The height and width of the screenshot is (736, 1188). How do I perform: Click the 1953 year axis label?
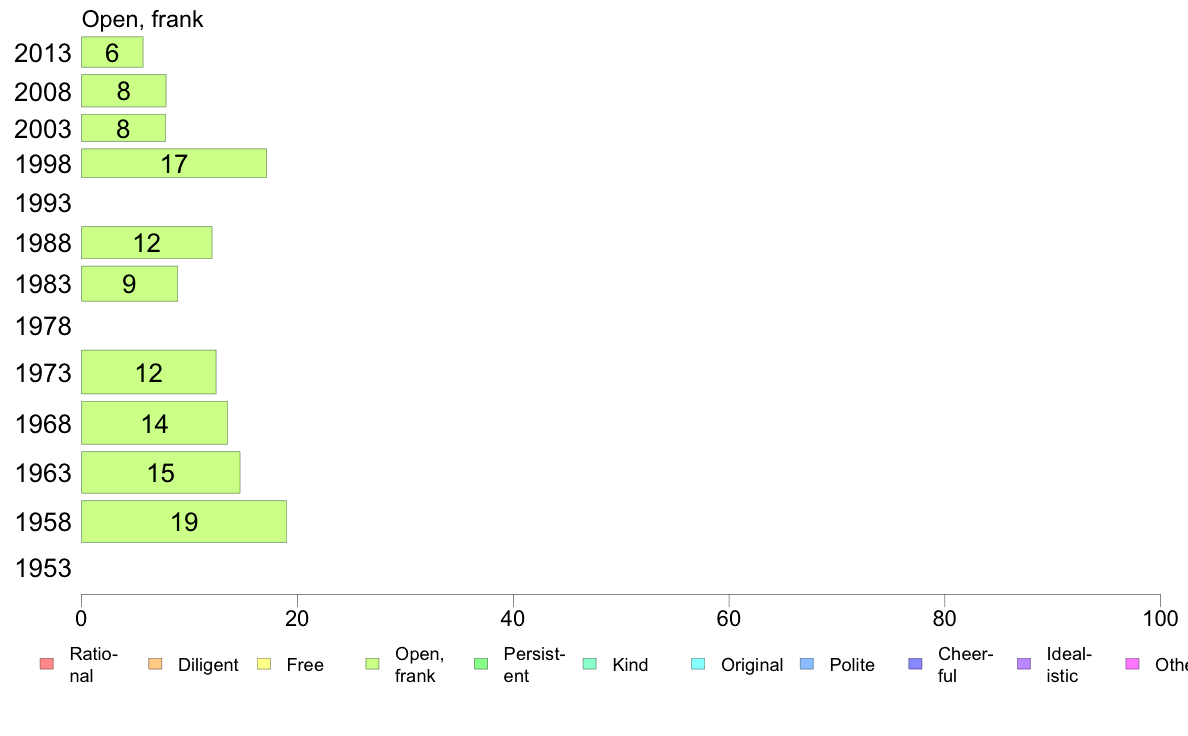pyautogui.click(x=43, y=568)
